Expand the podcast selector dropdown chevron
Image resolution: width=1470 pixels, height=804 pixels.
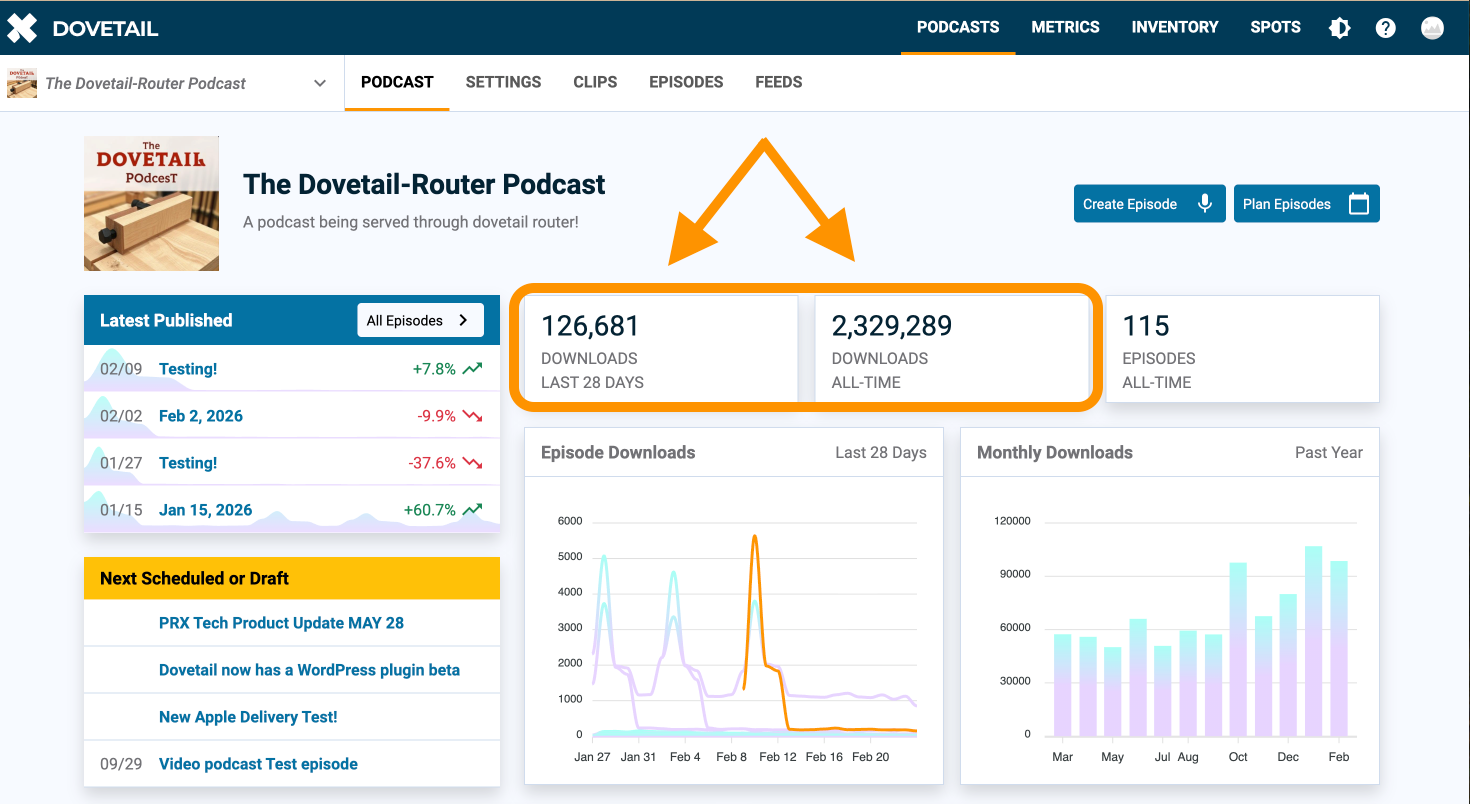click(320, 83)
